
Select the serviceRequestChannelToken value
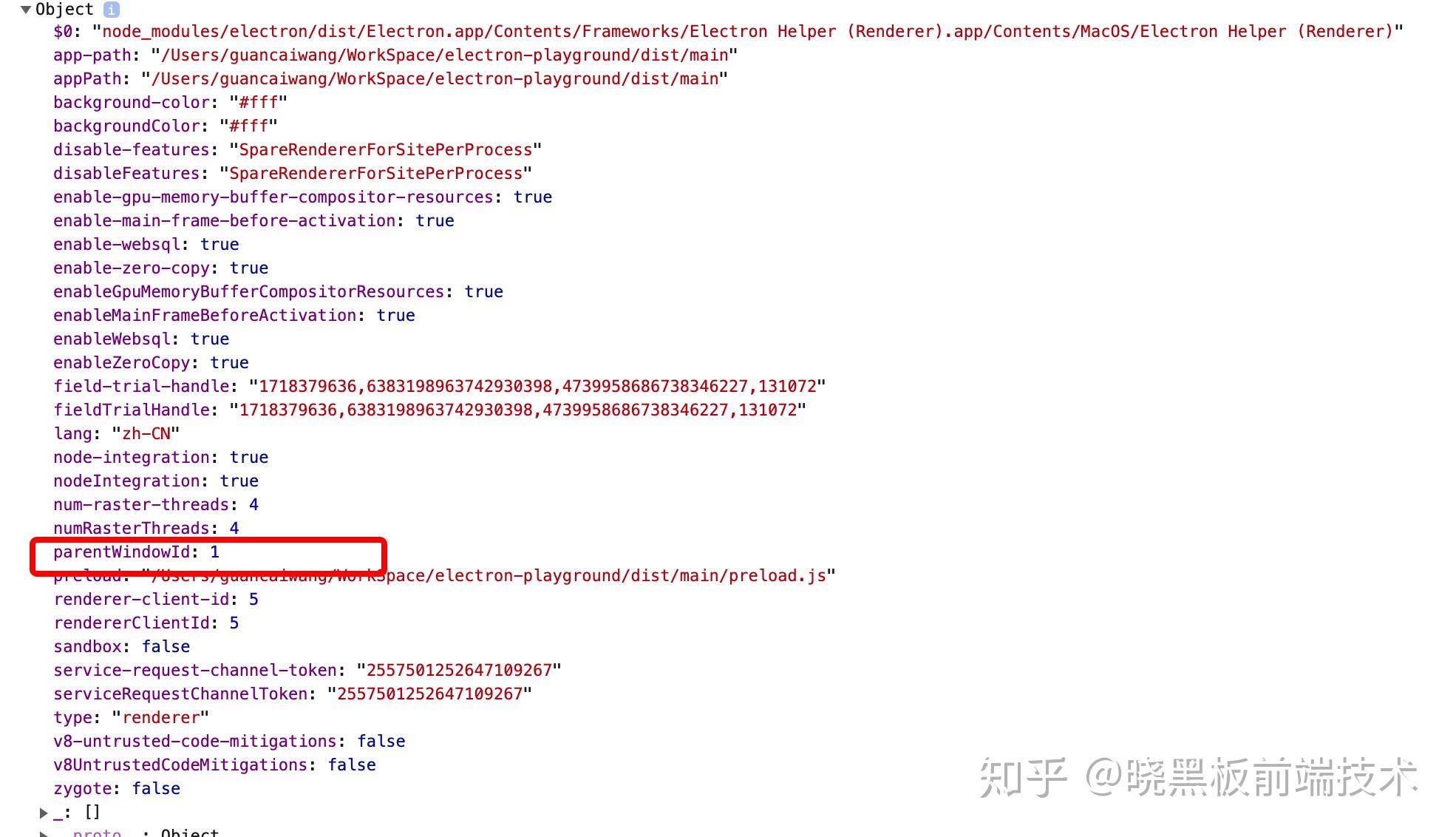tap(429, 694)
